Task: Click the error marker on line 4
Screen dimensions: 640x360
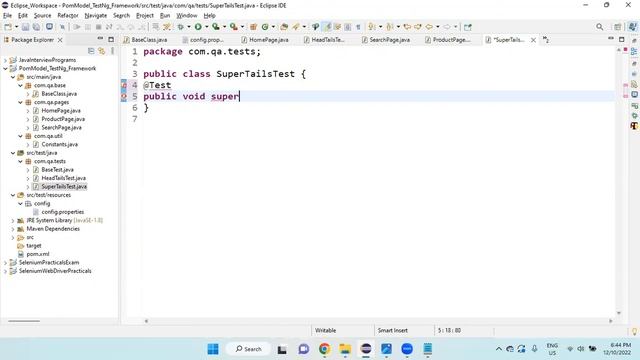Action: 124,85
